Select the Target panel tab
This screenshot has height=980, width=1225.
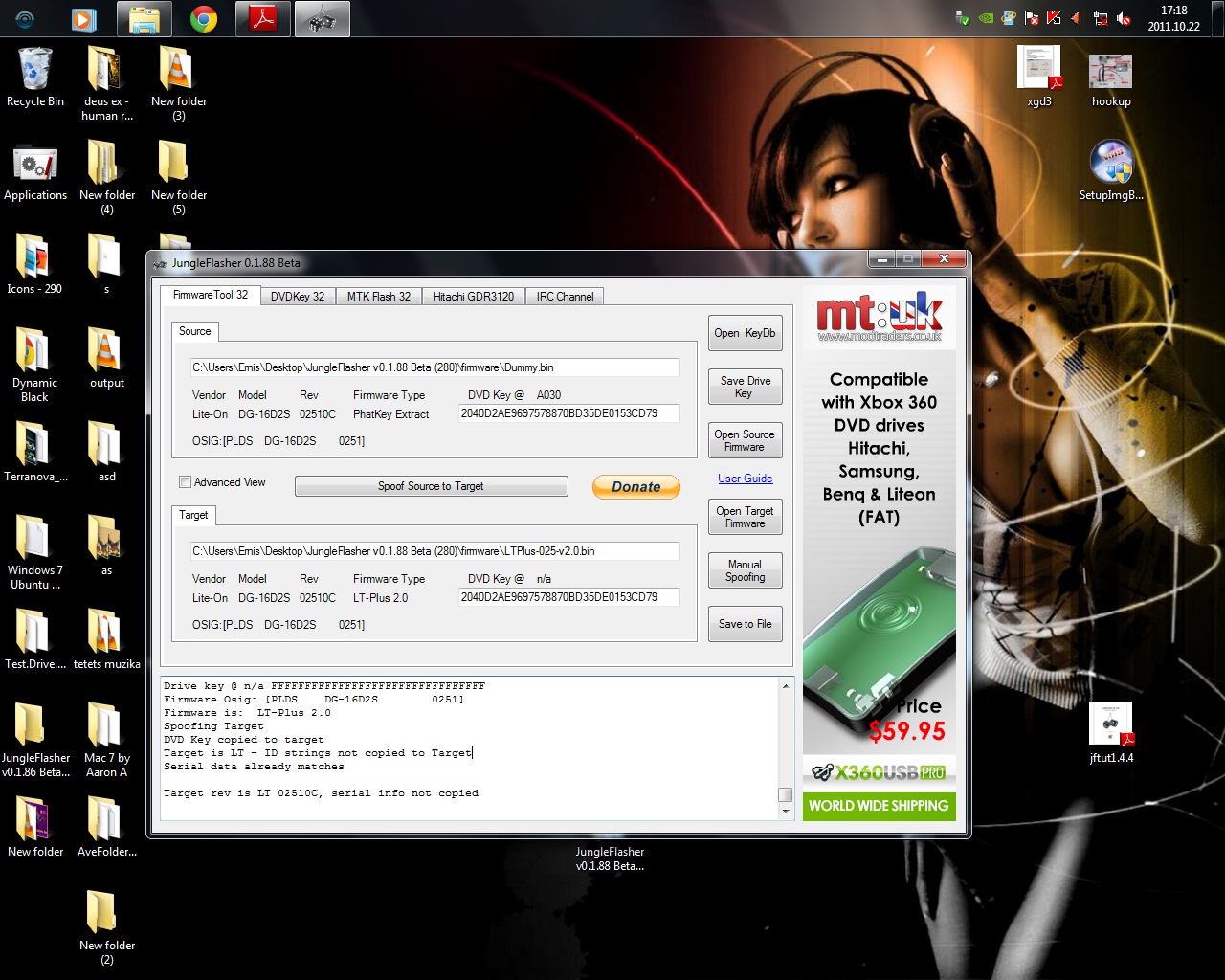click(193, 515)
